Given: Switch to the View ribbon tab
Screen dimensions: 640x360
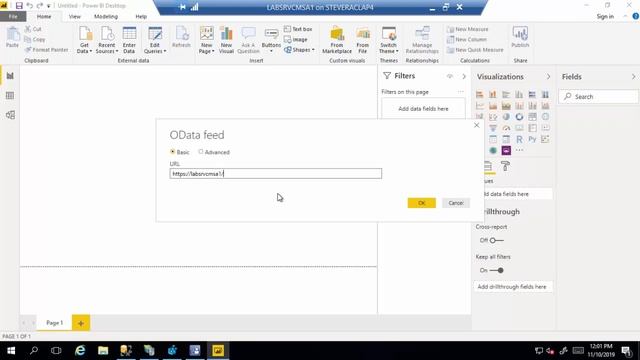Looking at the screenshot, I should click(75, 16).
